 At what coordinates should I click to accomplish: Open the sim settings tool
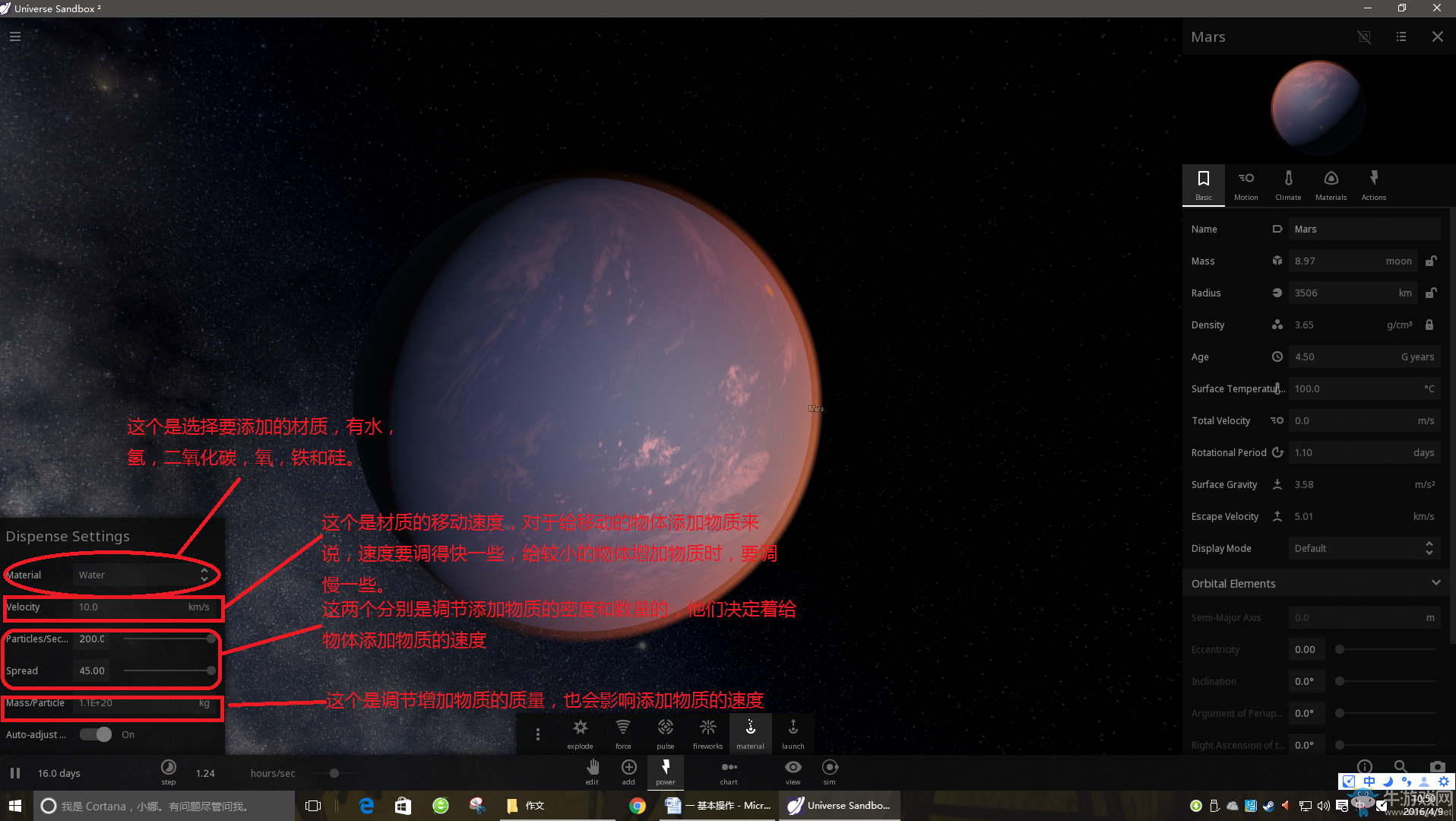pos(830,772)
